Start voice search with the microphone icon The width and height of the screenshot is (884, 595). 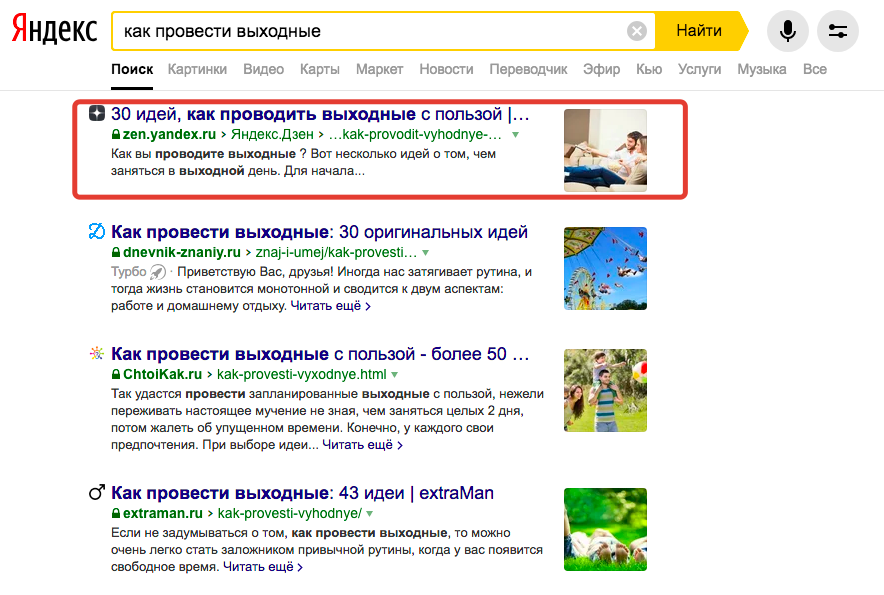[787, 30]
